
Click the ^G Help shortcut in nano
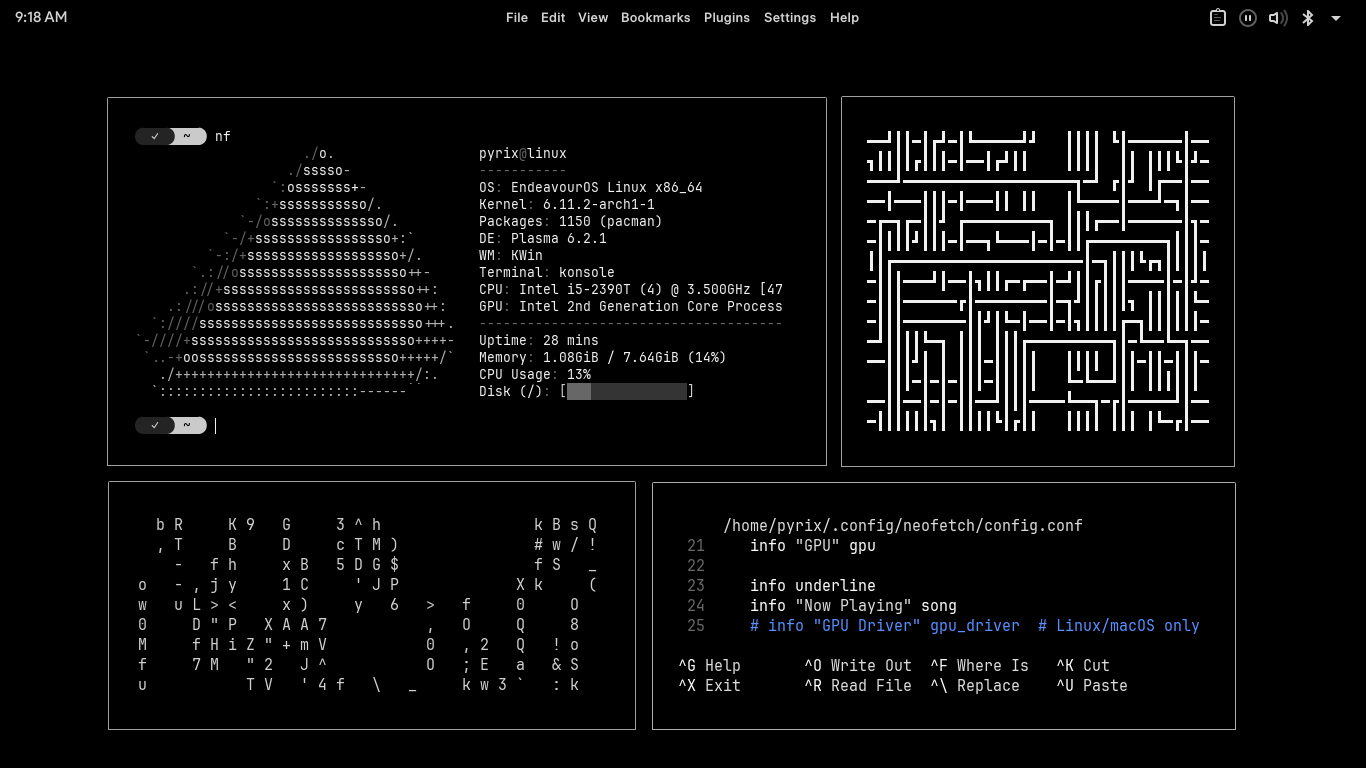point(710,666)
